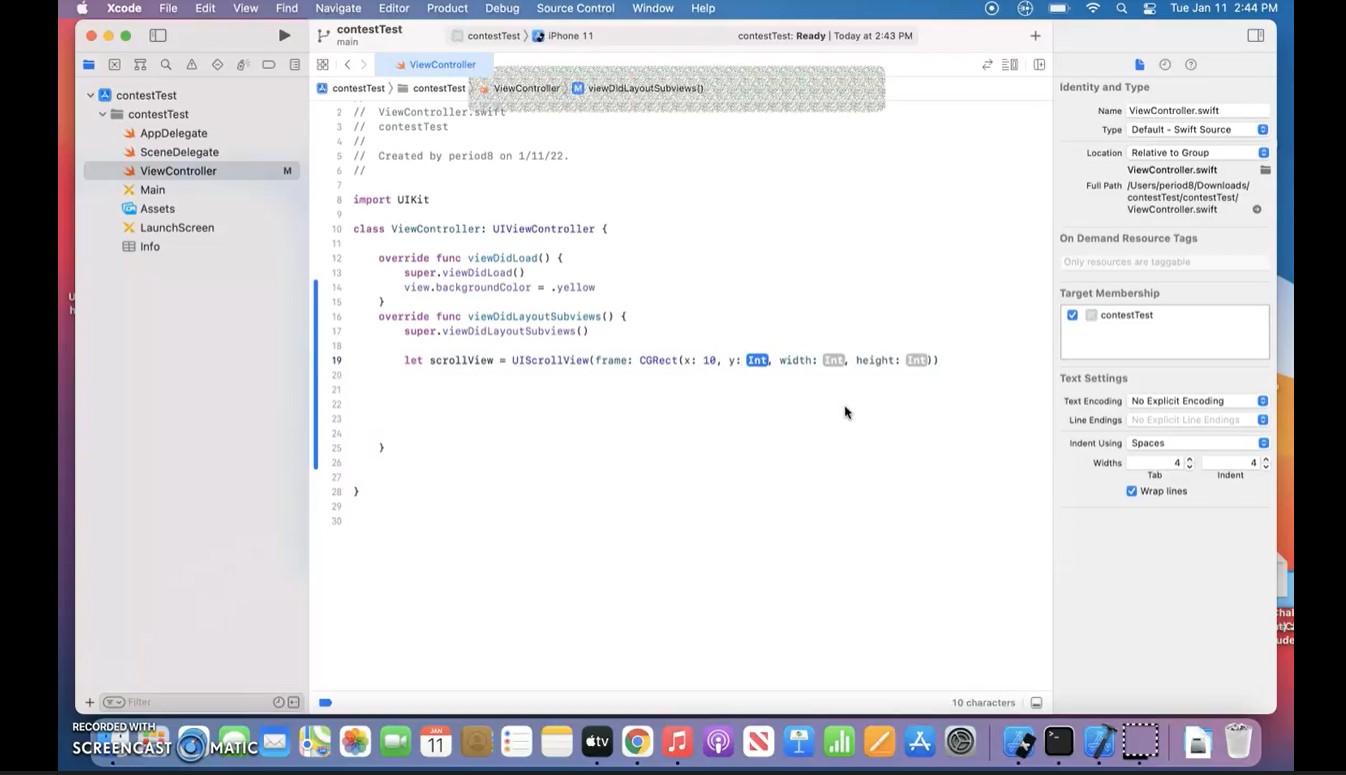This screenshot has width=1346, height=775.
Task: Open the Quick Help inspector icon
Action: click(x=1191, y=65)
